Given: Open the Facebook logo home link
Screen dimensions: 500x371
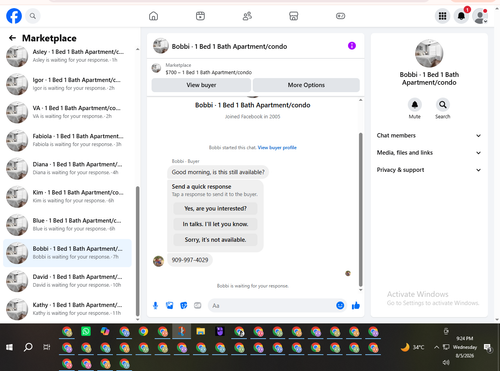Looking at the screenshot, I should tap(14, 16).
